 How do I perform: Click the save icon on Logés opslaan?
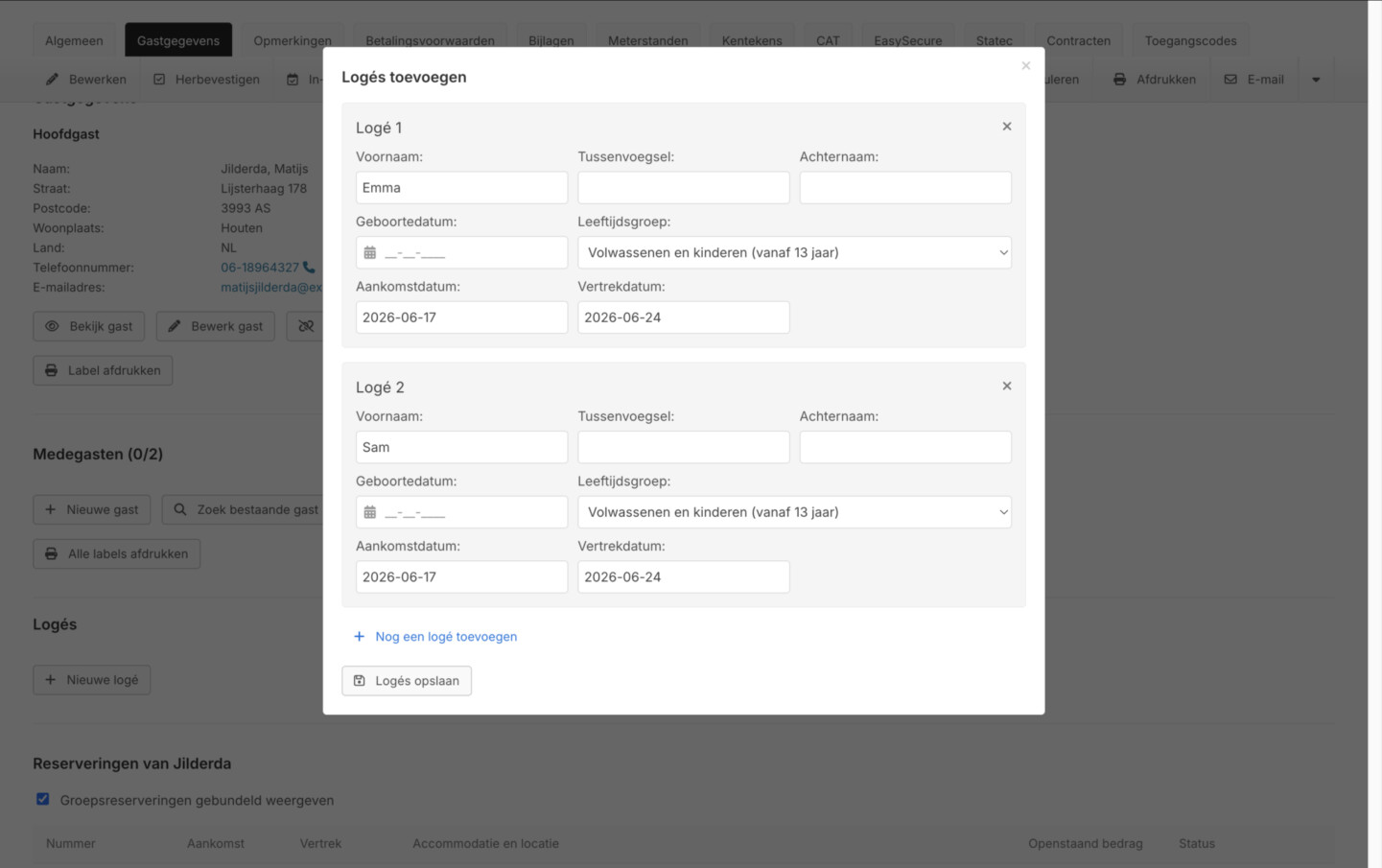360,681
